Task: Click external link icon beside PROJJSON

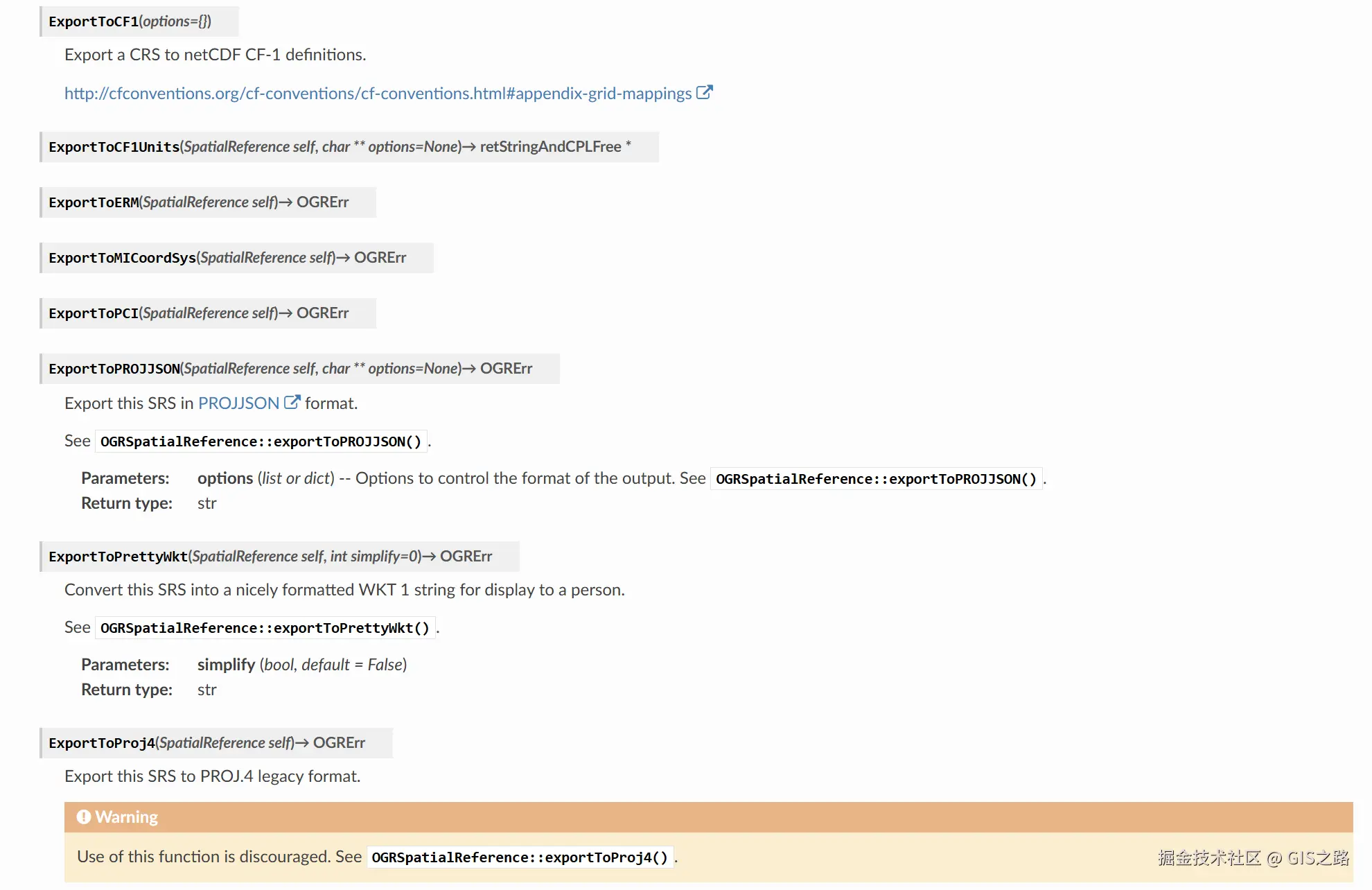Action: pyautogui.click(x=292, y=403)
